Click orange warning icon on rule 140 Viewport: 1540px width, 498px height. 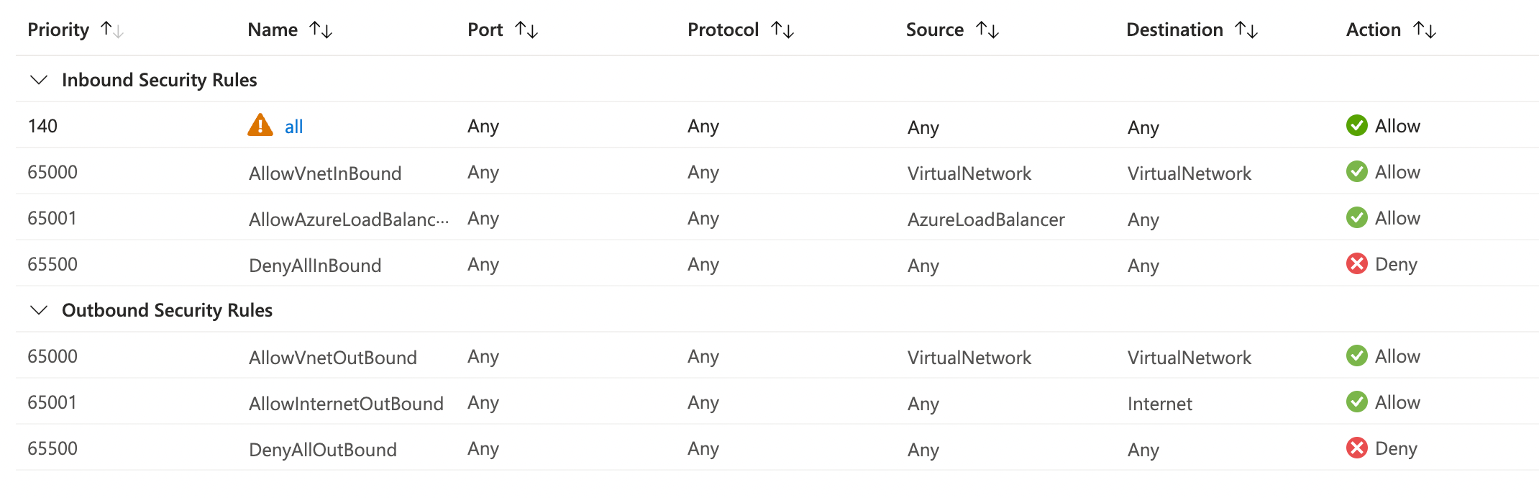tap(260, 126)
